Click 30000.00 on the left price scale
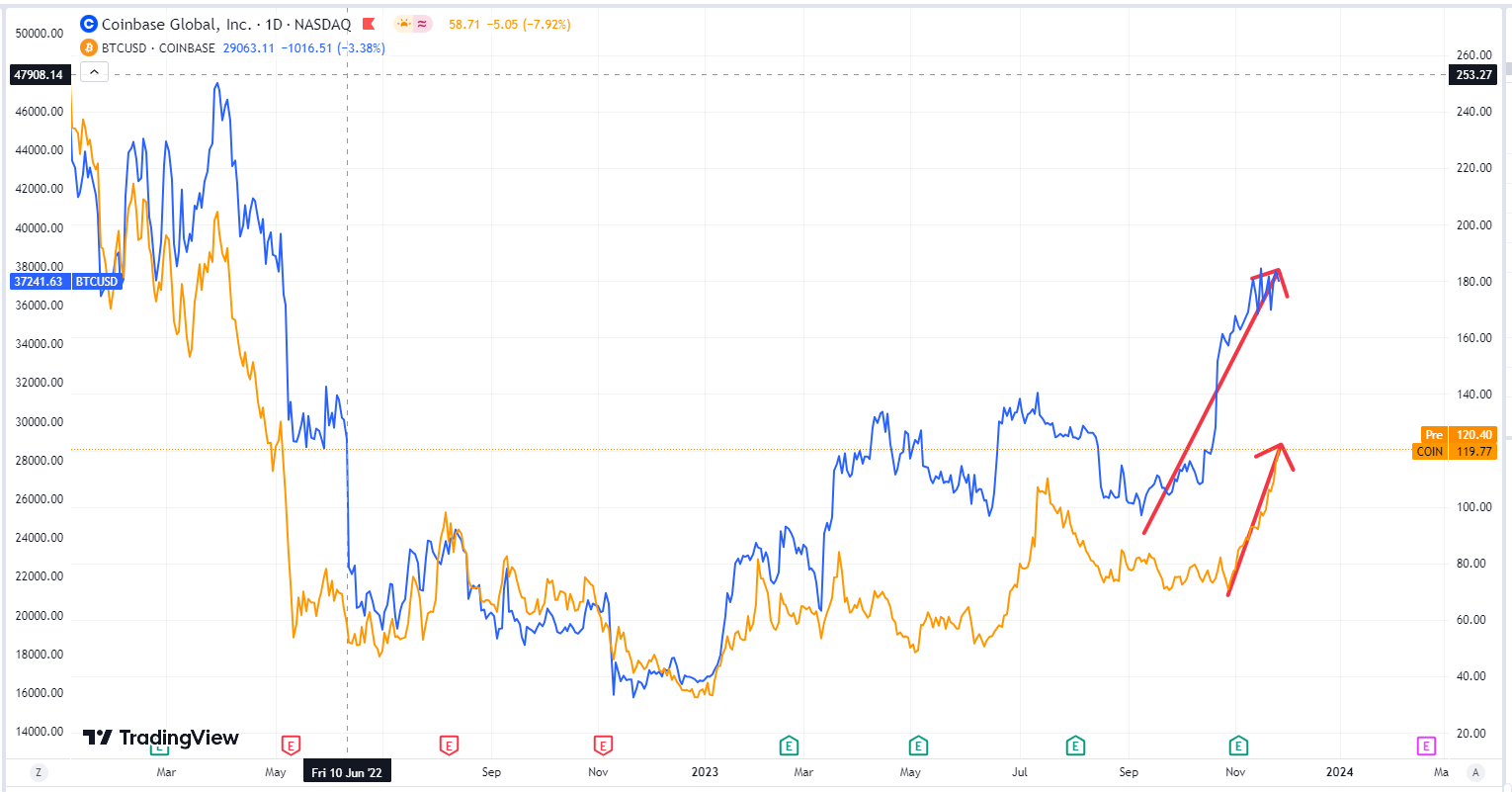The height and width of the screenshot is (792, 1512). point(40,422)
